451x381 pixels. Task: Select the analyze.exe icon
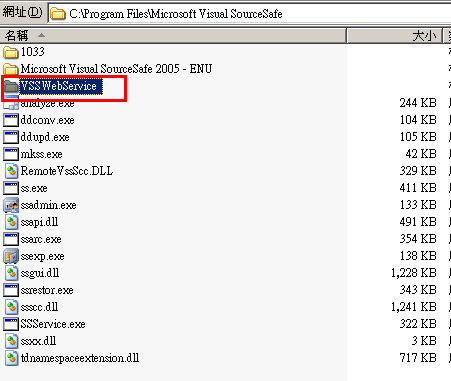coord(11,103)
